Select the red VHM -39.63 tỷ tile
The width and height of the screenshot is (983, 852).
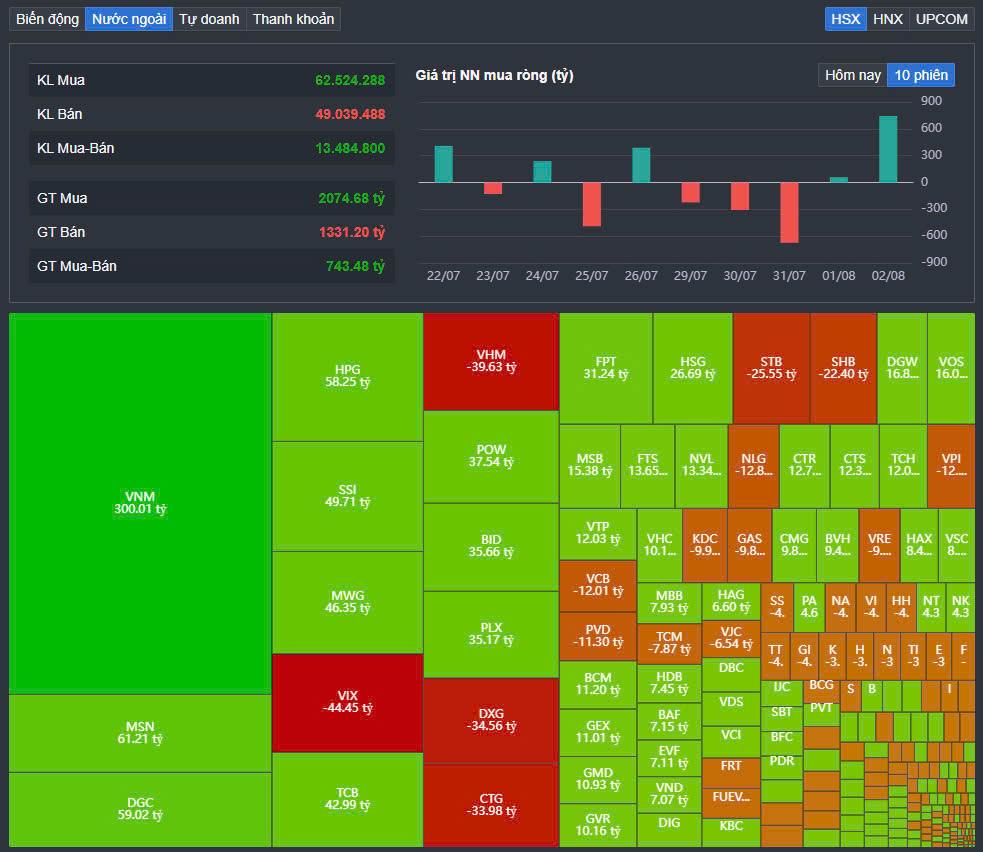point(491,362)
